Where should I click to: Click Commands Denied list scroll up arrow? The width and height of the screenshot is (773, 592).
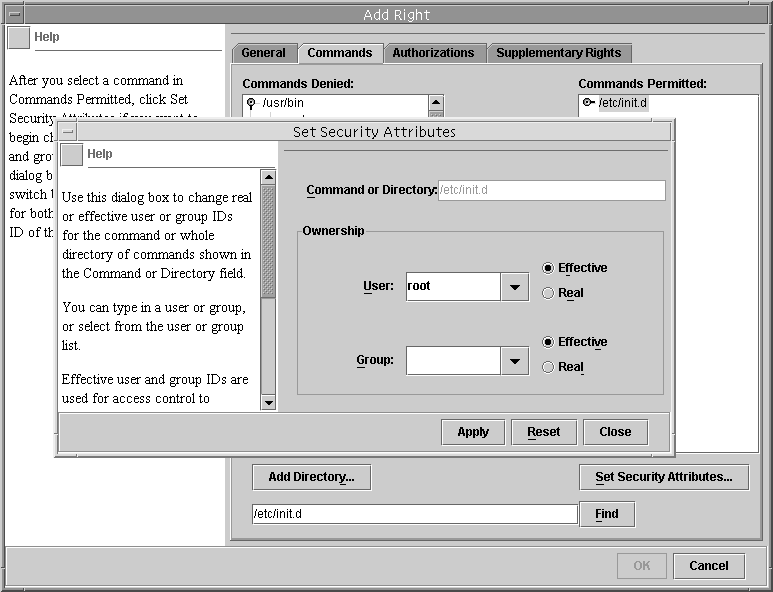pos(436,102)
